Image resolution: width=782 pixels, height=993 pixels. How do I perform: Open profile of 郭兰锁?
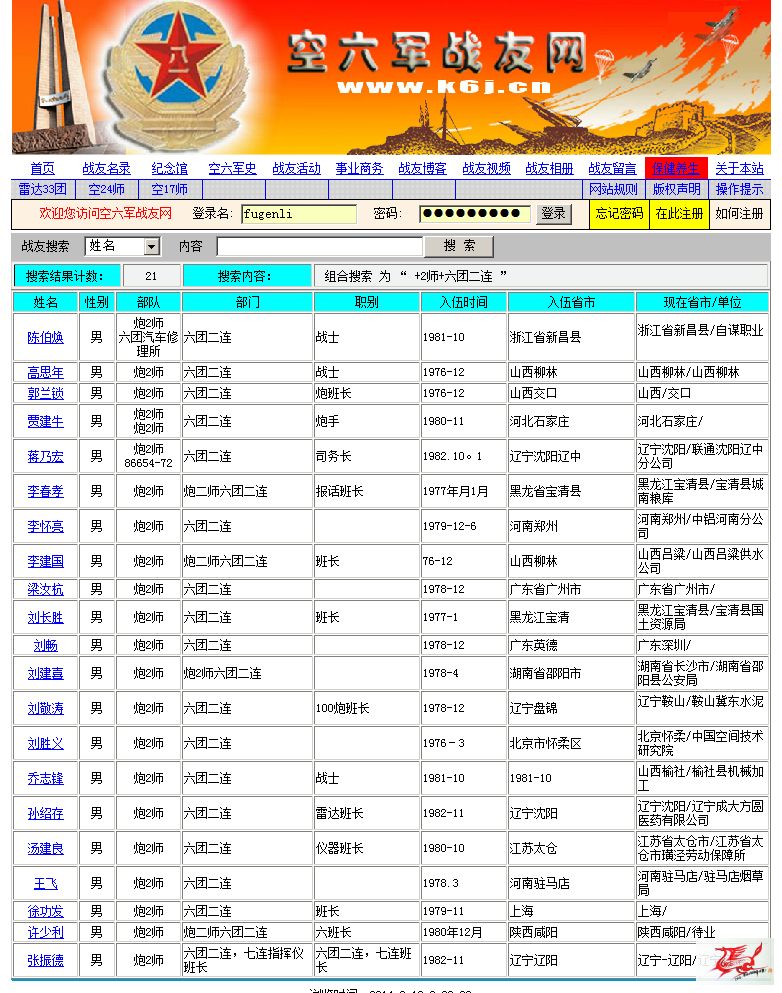(46, 393)
